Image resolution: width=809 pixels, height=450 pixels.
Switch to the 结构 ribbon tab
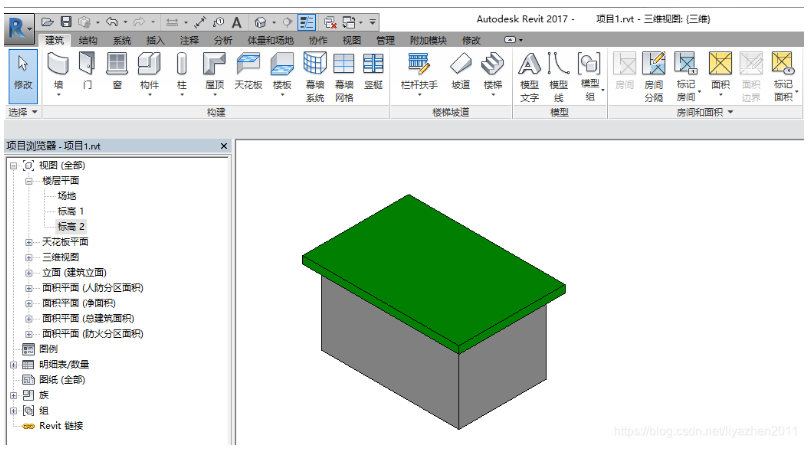[x=88, y=40]
